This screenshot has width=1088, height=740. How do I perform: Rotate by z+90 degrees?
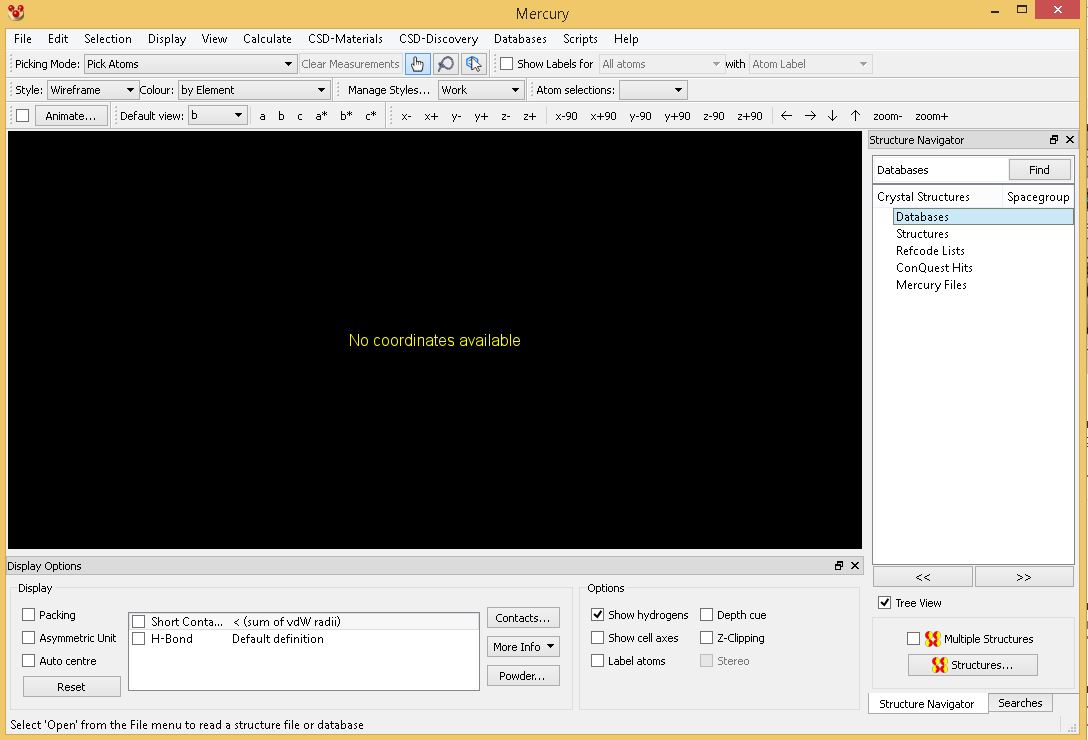click(749, 116)
